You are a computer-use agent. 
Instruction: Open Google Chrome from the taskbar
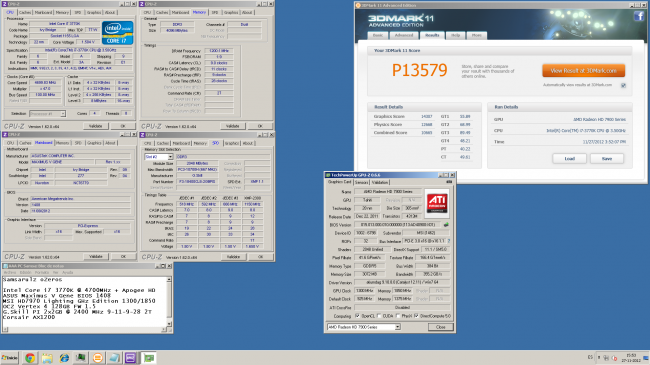(30, 358)
